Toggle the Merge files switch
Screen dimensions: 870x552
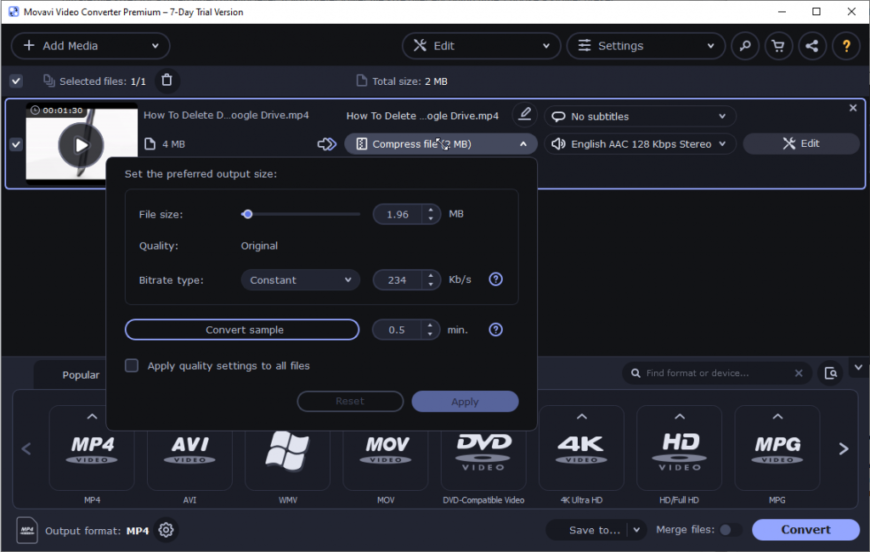click(729, 530)
